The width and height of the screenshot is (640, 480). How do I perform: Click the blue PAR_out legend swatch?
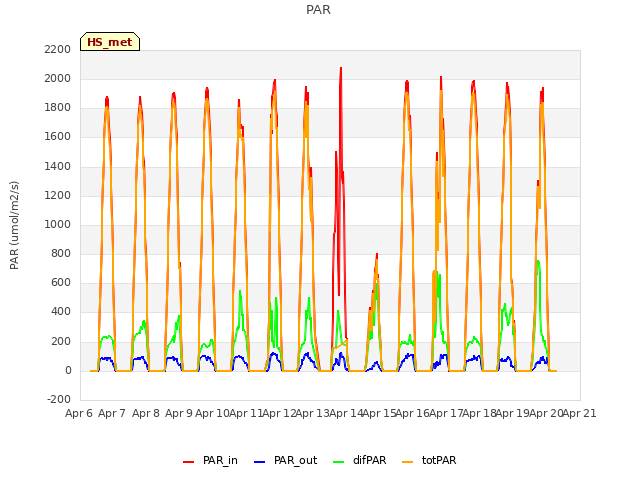260,462
